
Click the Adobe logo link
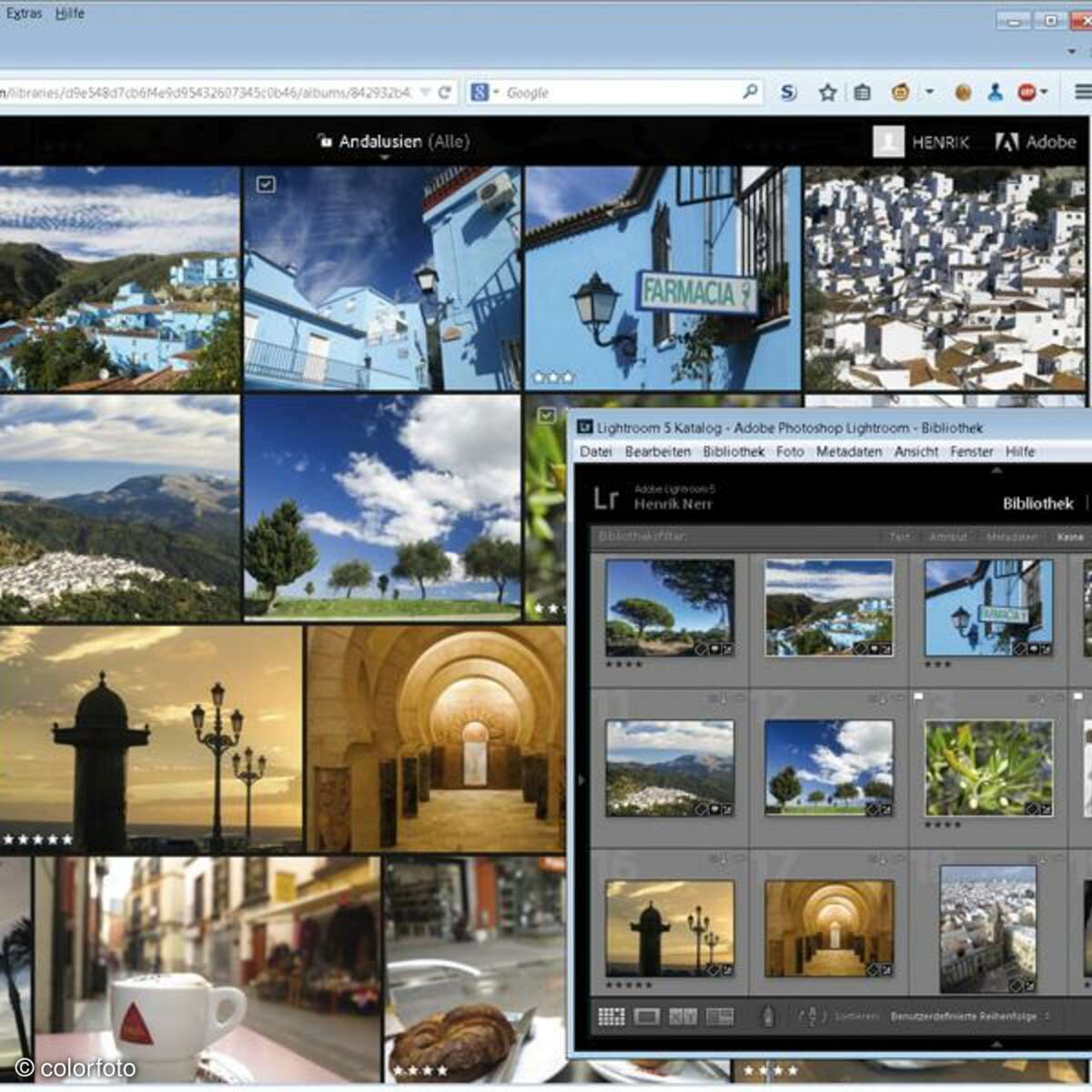point(1036,142)
